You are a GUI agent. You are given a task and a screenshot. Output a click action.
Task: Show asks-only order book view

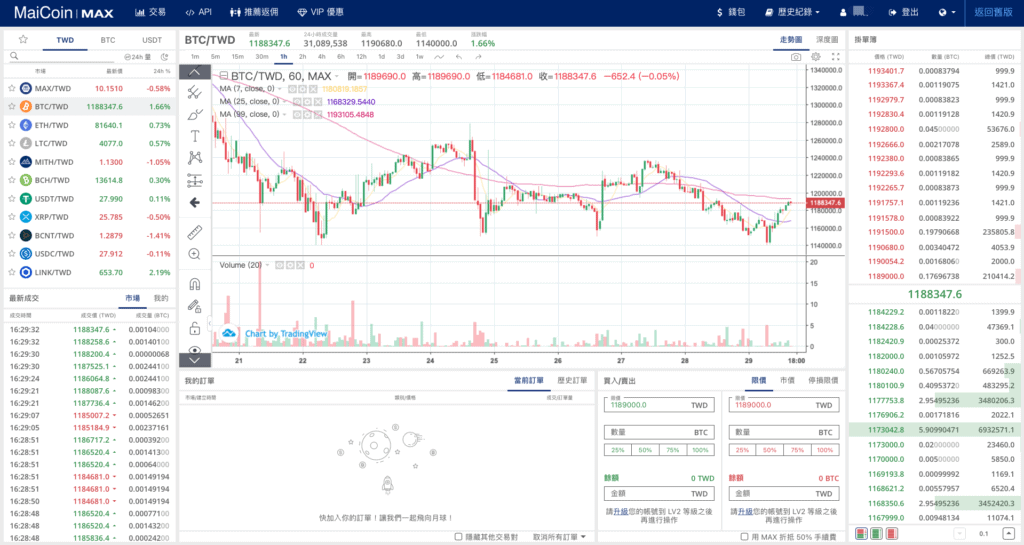pyautogui.click(x=891, y=534)
